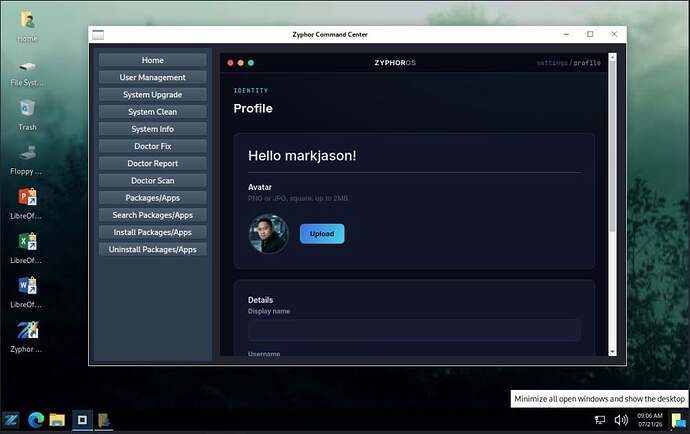The image size is (690, 434).
Task: Click the scrollbar down arrow
Action: coord(612,352)
